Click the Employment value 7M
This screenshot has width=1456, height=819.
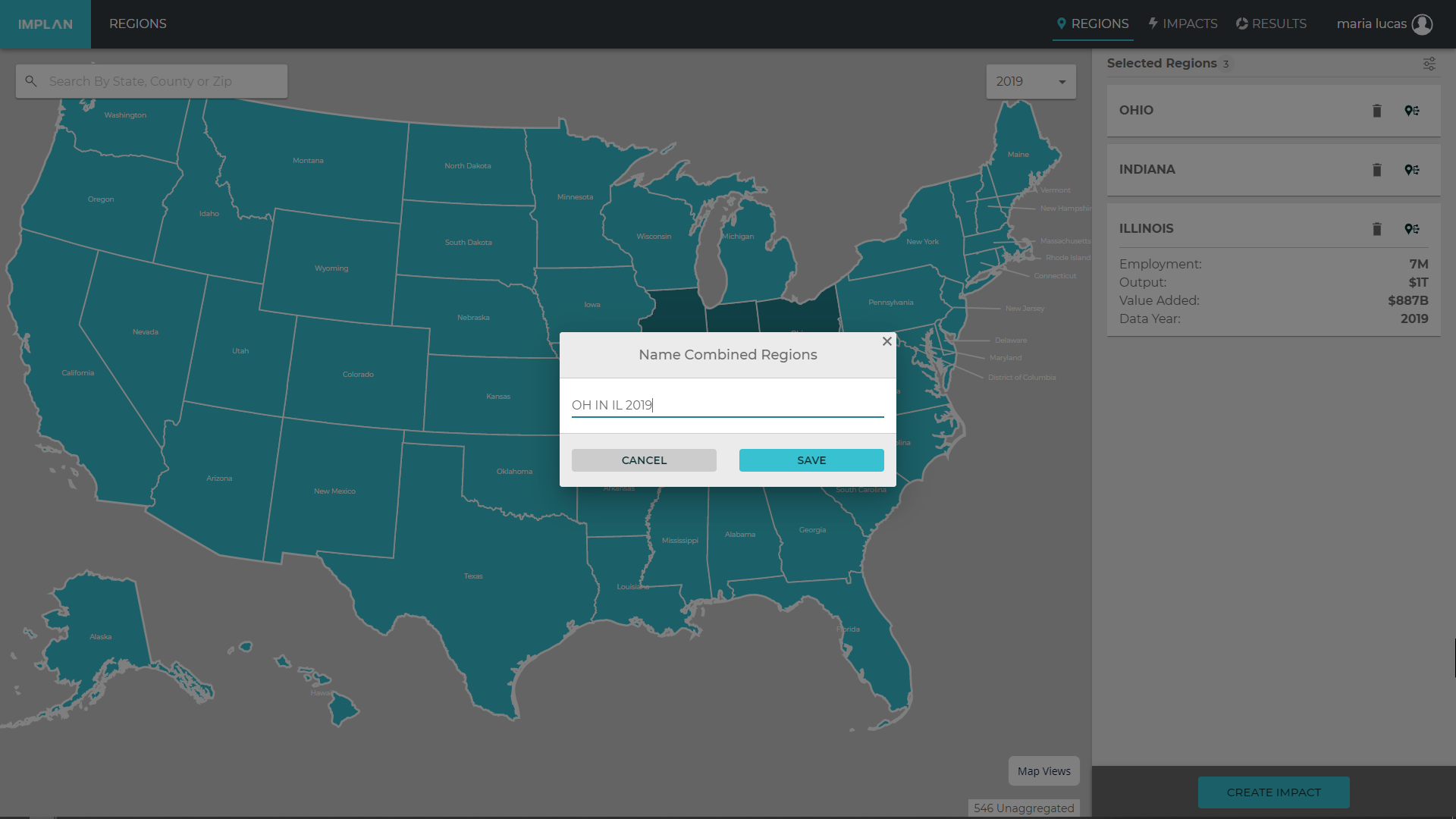1419,264
